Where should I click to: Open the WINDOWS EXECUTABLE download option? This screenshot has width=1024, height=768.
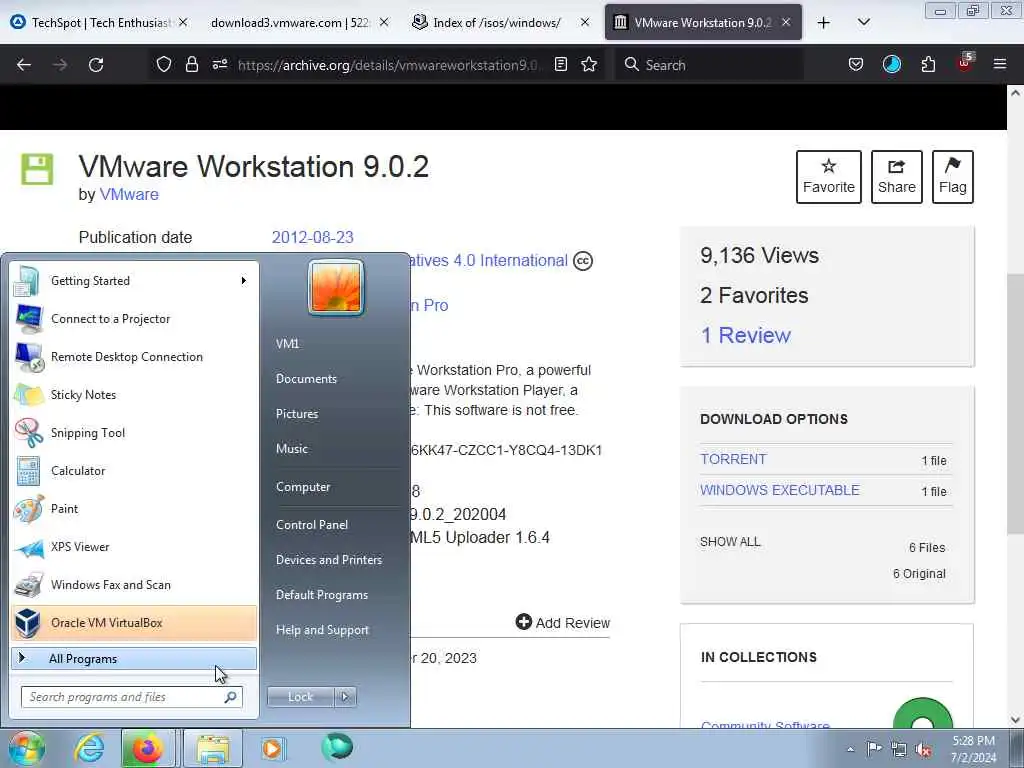click(x=780, y=490)
